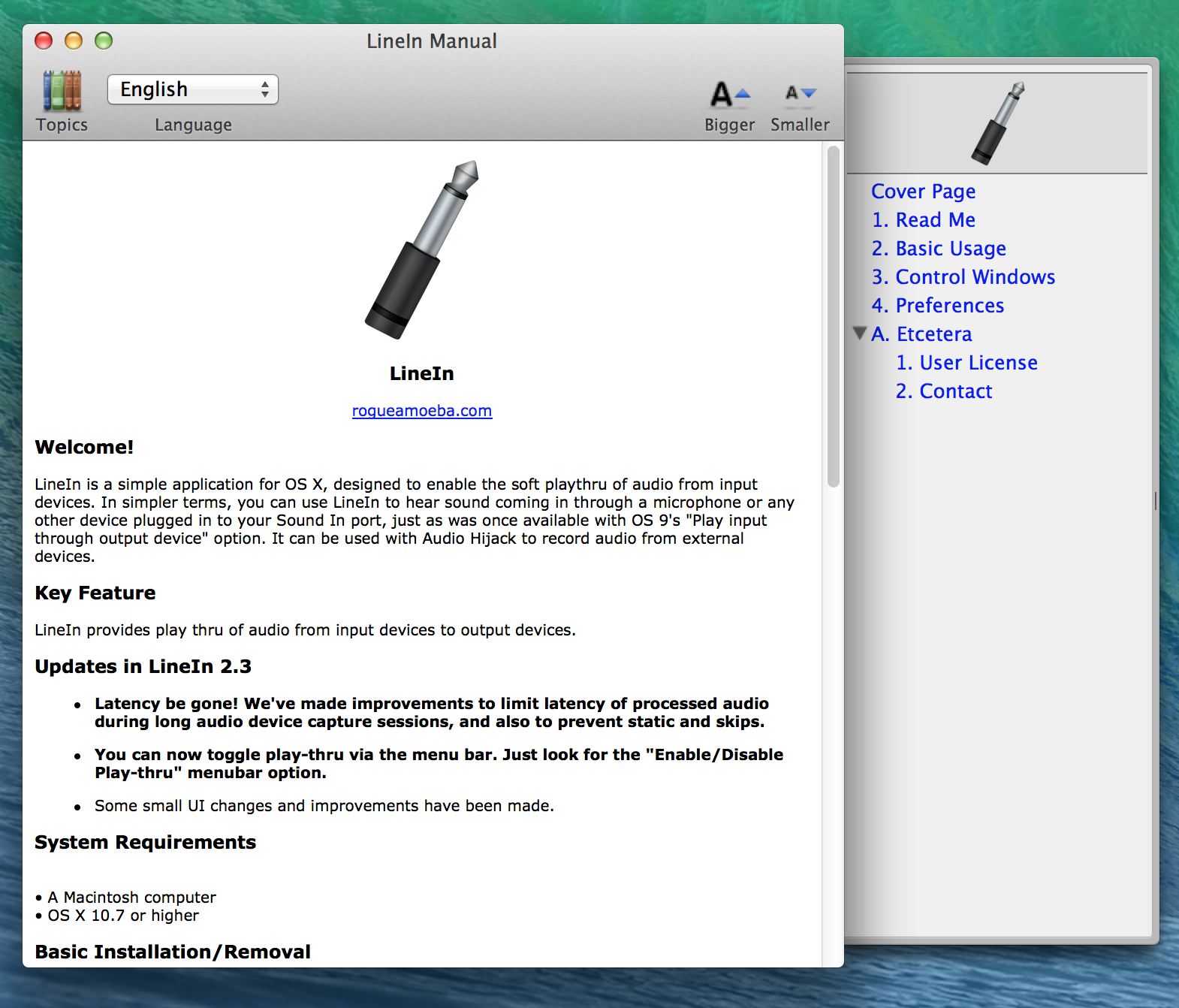Open the 1. User License subtopic
The height and width of the screenshot is (1008, 1179).
click(x=966, y=363)
